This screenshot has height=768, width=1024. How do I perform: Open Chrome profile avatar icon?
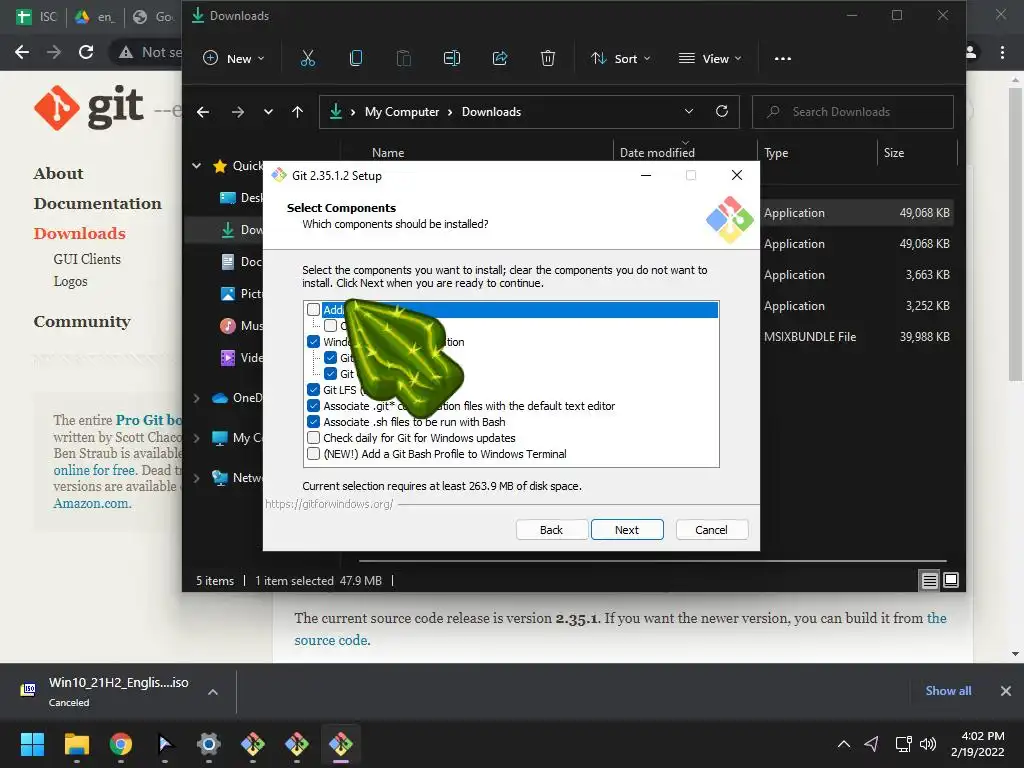click(x=971, y=52)
